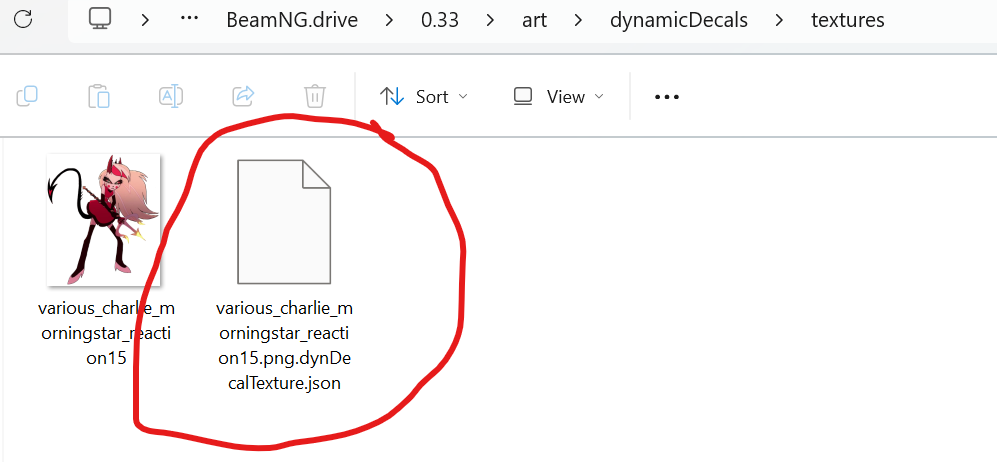
Task: Click the This PC monitor icon
Action: [x=100, y=19]
